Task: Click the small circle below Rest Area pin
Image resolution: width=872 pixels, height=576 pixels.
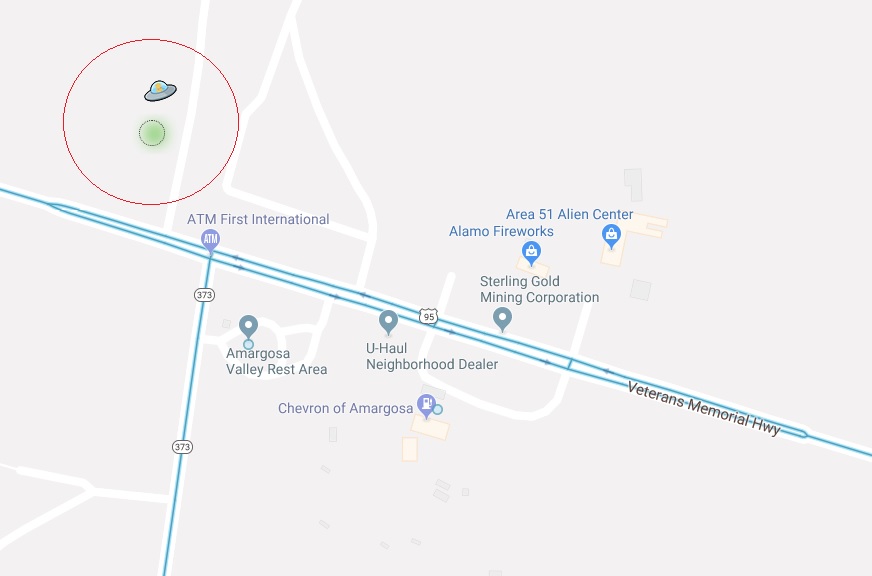Action: click(248, 345)
